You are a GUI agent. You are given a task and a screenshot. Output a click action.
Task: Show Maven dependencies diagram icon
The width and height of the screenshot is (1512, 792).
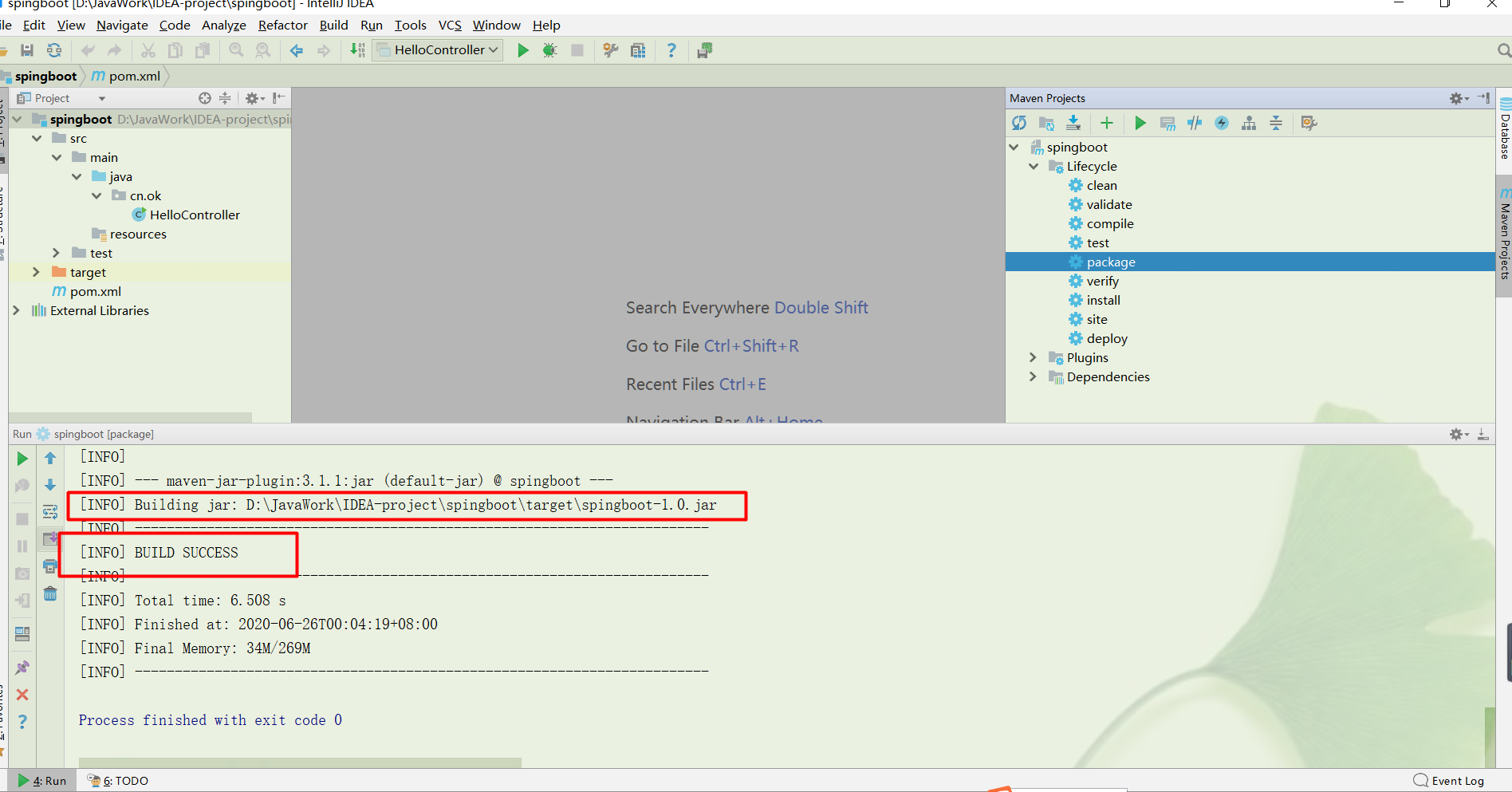click(x=1249, y=123)
